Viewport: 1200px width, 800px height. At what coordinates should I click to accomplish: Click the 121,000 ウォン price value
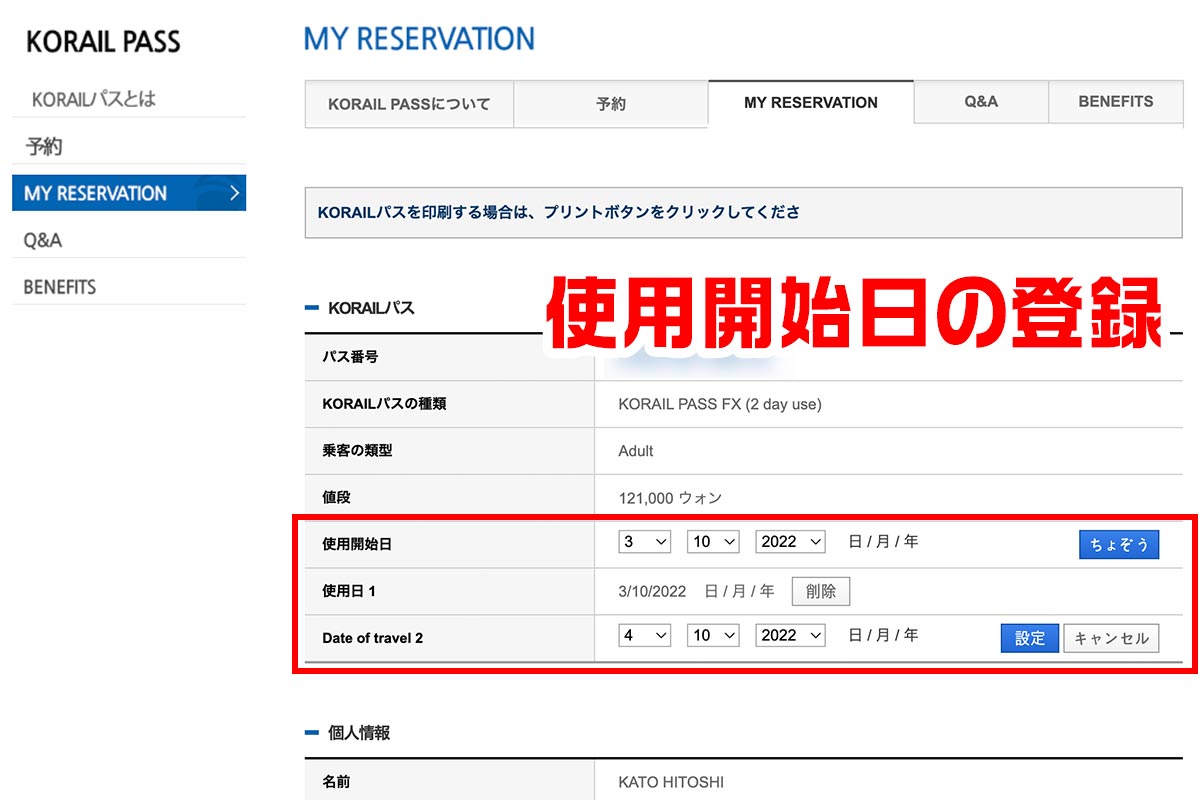pos(670,497)
